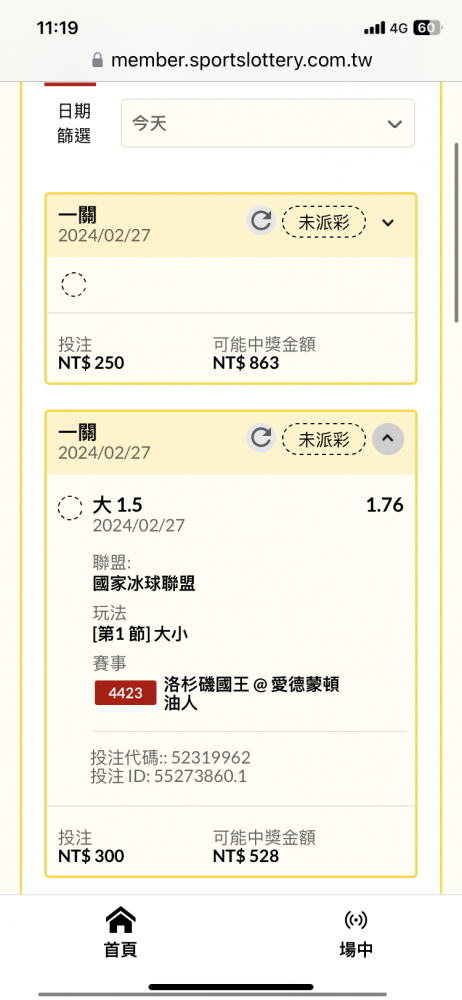The width and height of the screenshot is (462, 1000).
Task: Click the page scrollbar on right edge
Action: [x=456, y=233]
